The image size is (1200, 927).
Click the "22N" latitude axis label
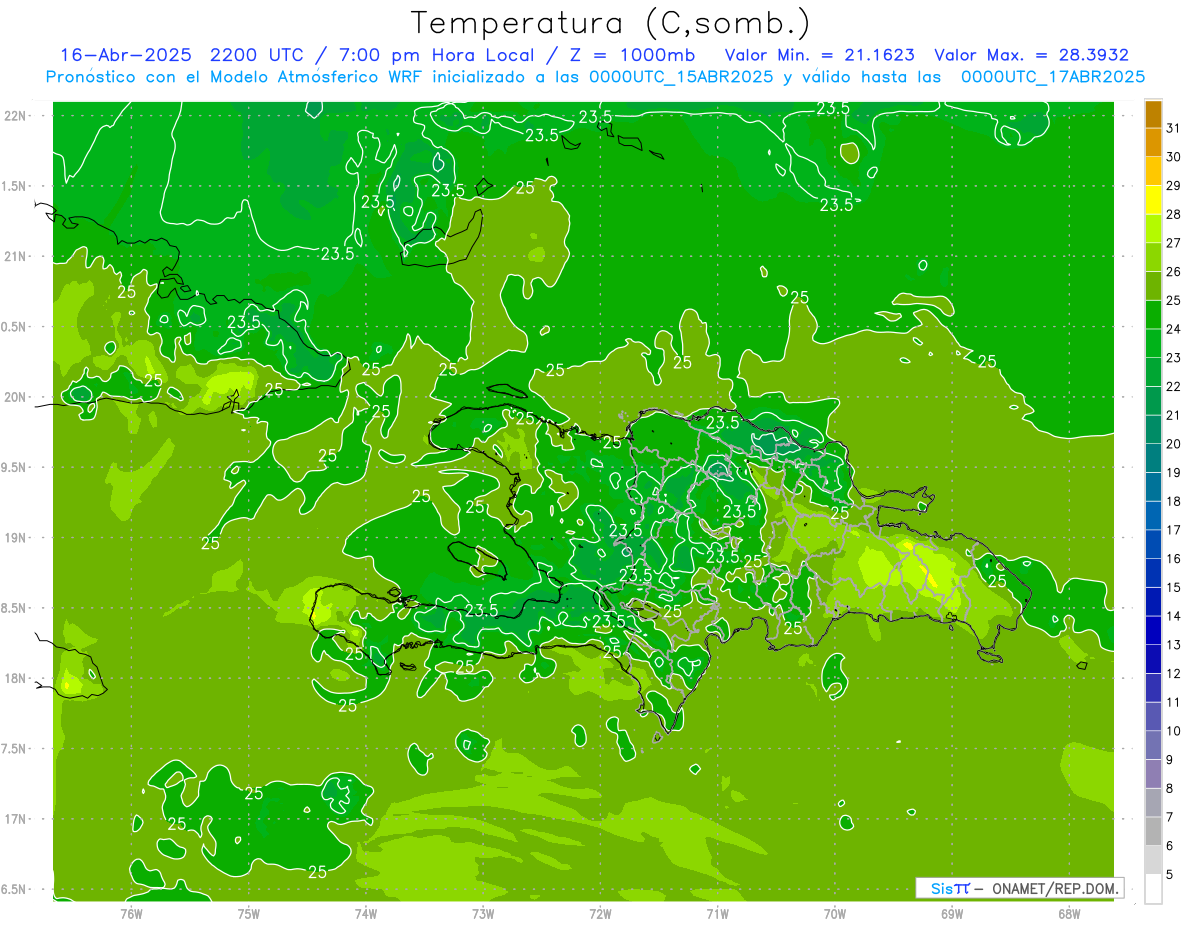[x=14, y=116]
